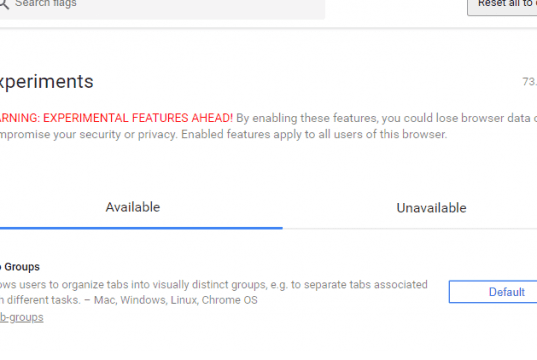Click the Reset all to default button
Viewport: 537px width, 360px height.
coord(502,4)
